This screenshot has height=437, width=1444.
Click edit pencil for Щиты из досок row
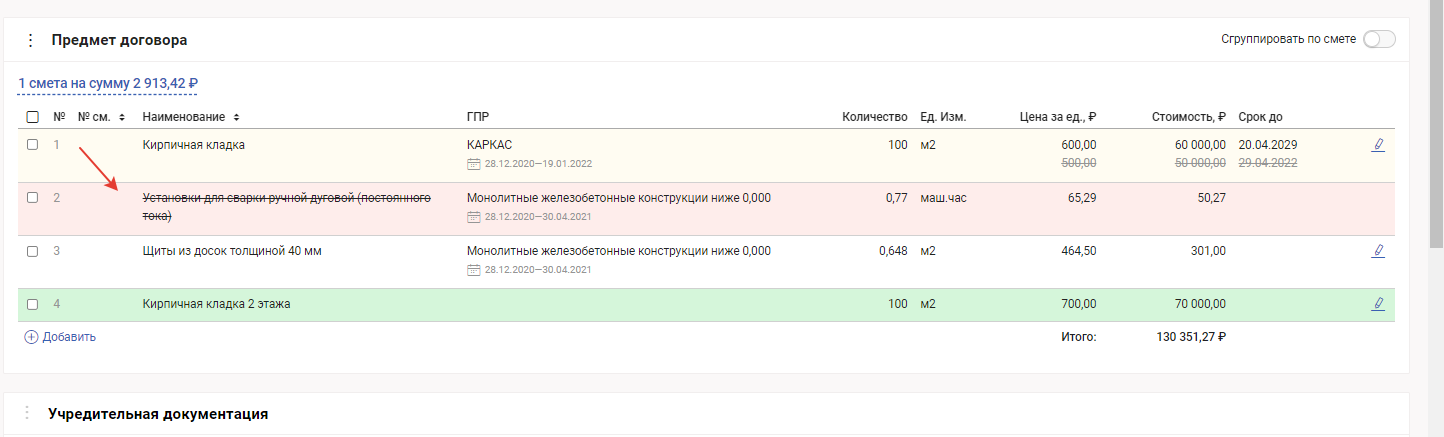coord(1378,251)
